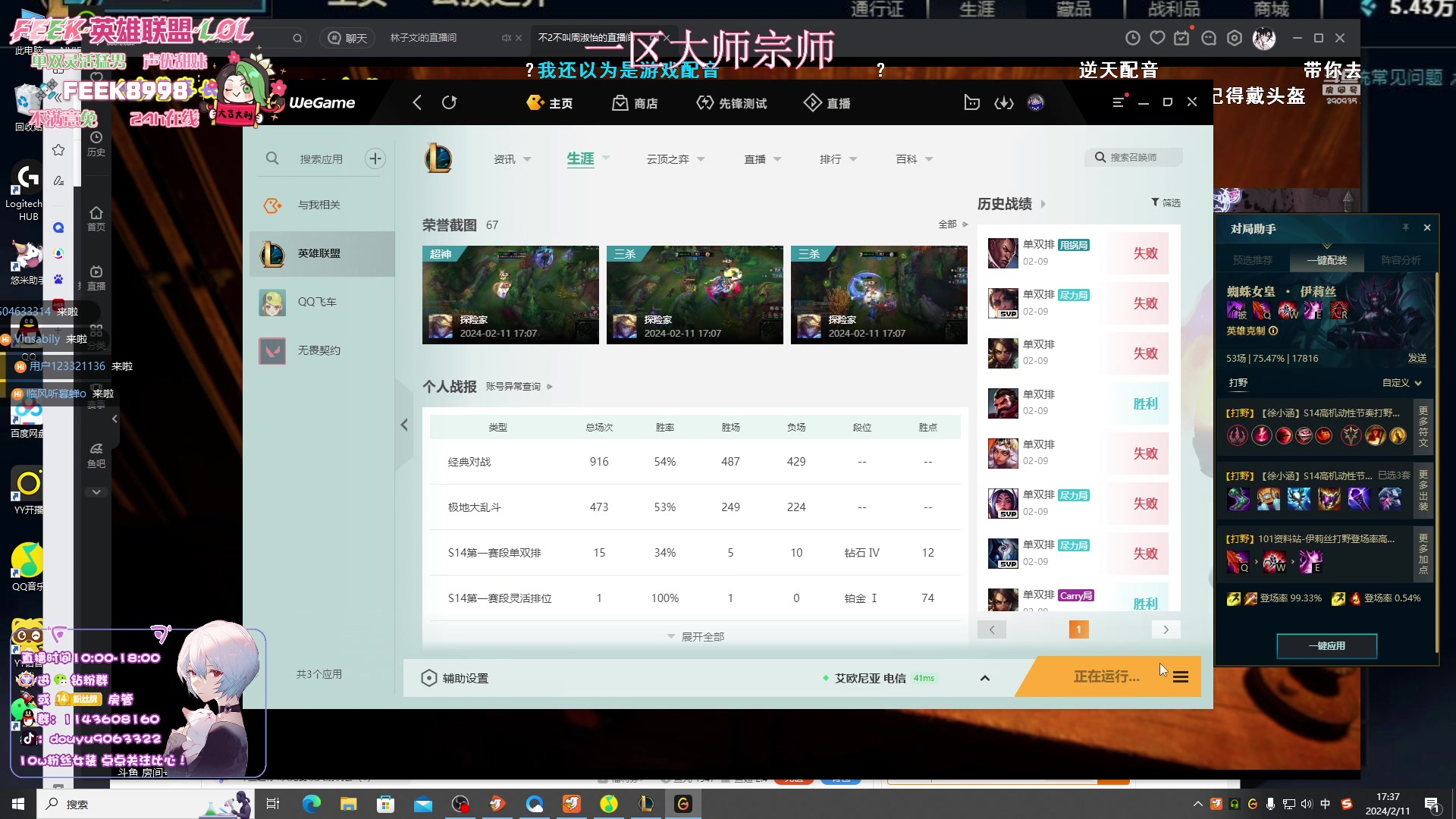Open 鱼吧 in the left browser sidebar

tap(96, 455)
